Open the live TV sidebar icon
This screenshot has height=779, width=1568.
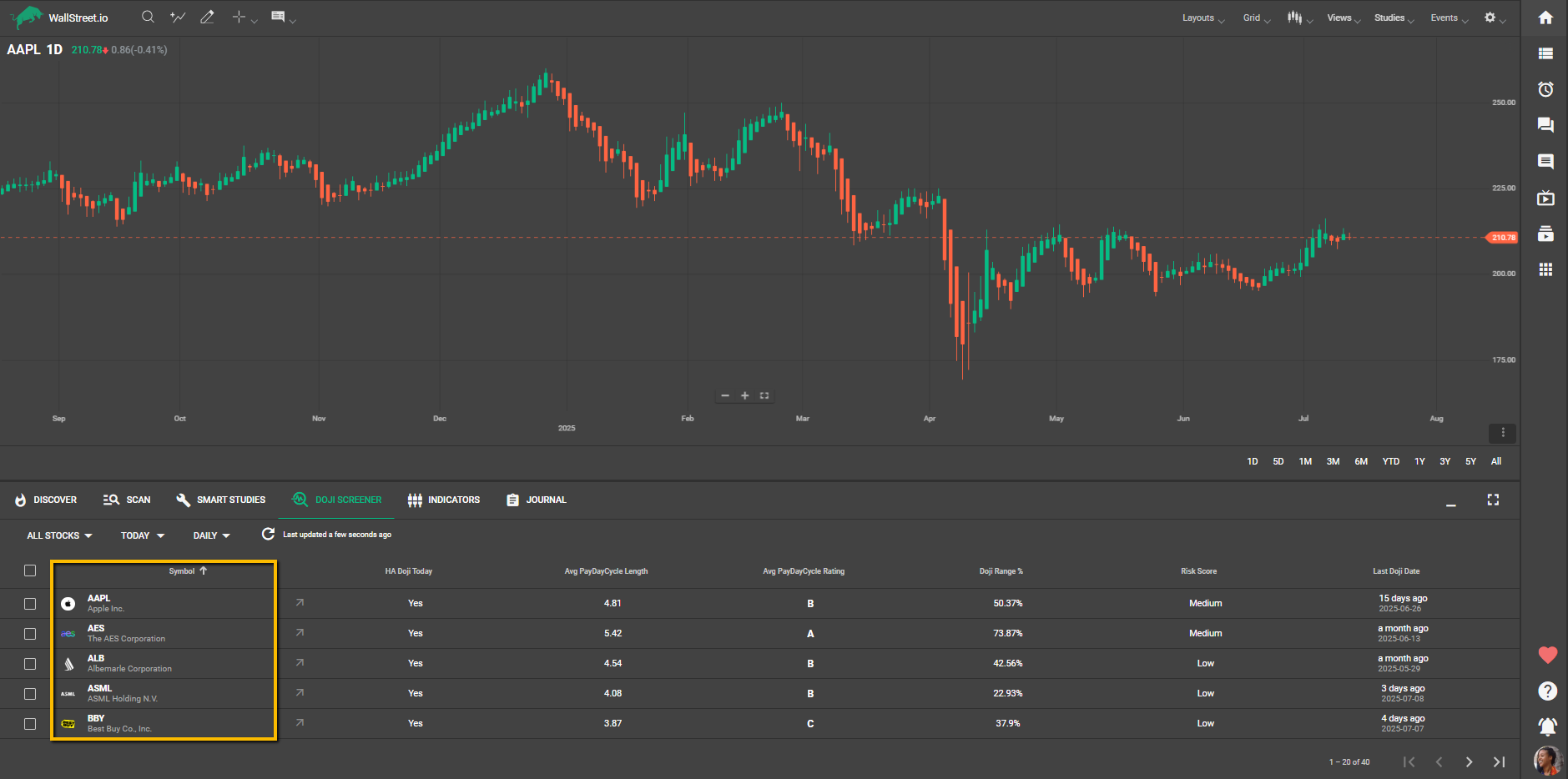point(1545,198)
